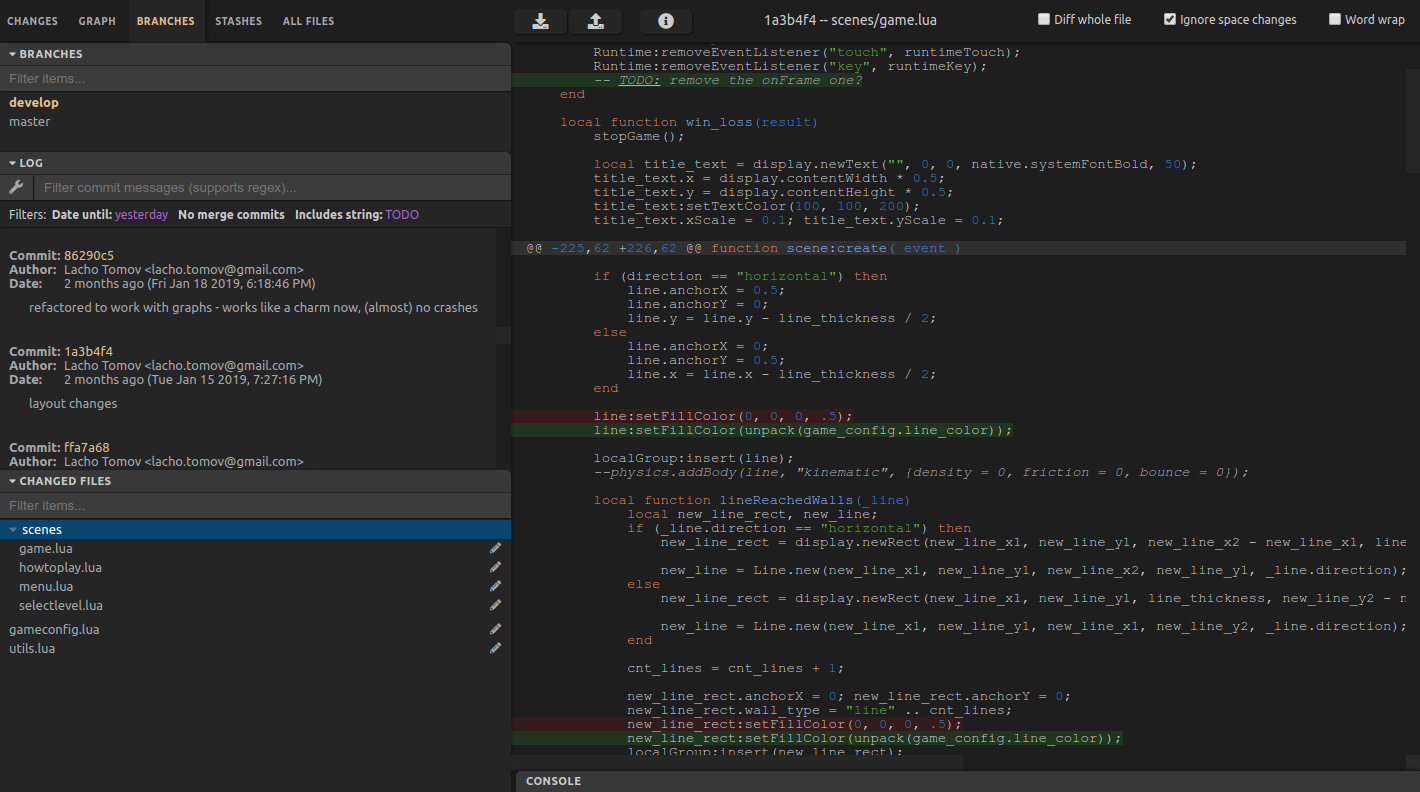This screenshot has width=1420, height=792.
Task: Turn on the Word wrap checkbox
Action: pyautogui.click(x=1335, y=19)
